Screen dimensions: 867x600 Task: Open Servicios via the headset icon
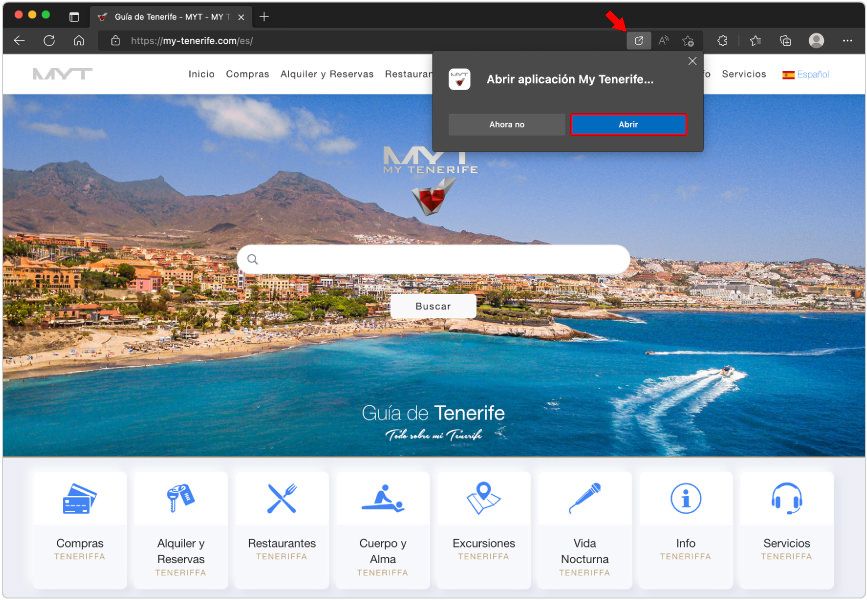(786, 497)
